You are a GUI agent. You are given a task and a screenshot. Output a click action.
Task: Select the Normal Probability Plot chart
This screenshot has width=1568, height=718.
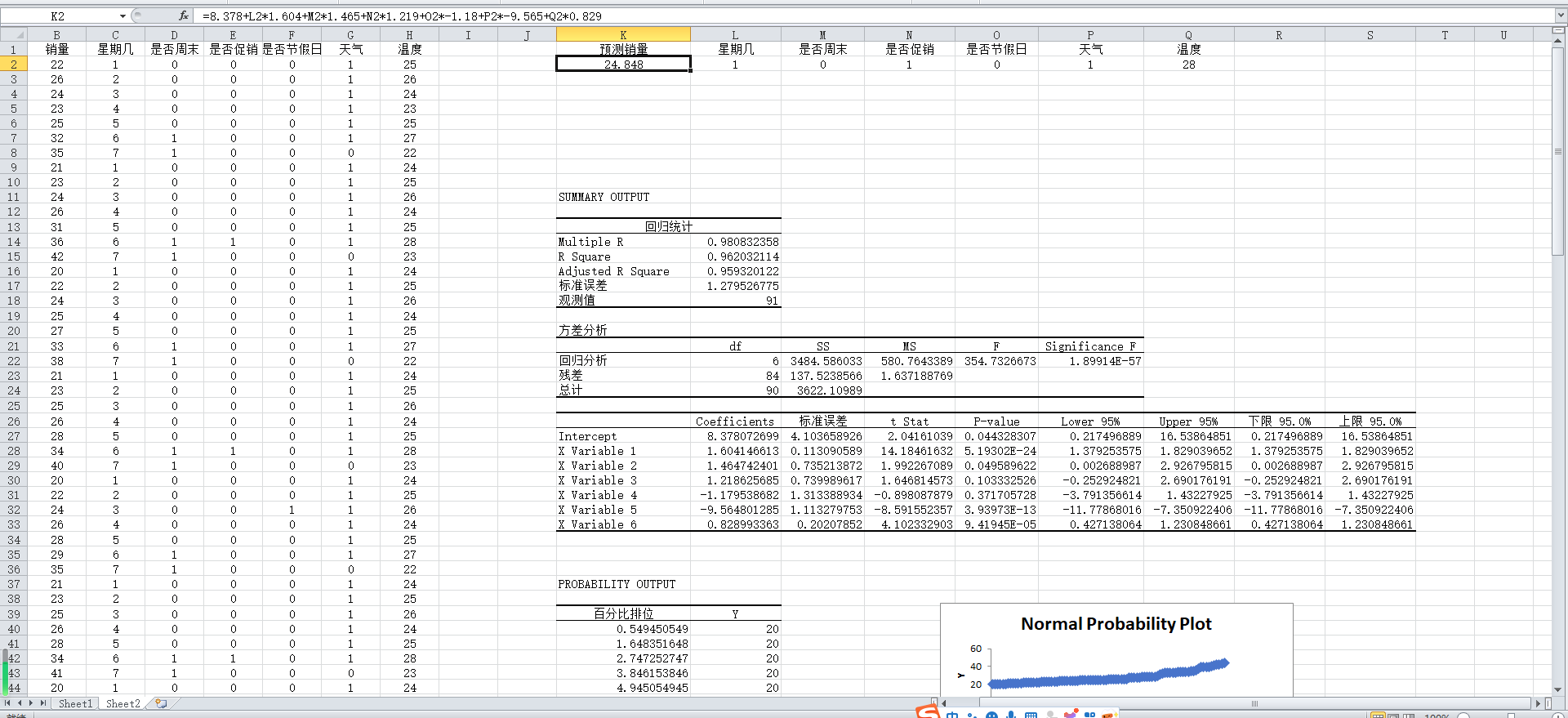pos(1116,649)
